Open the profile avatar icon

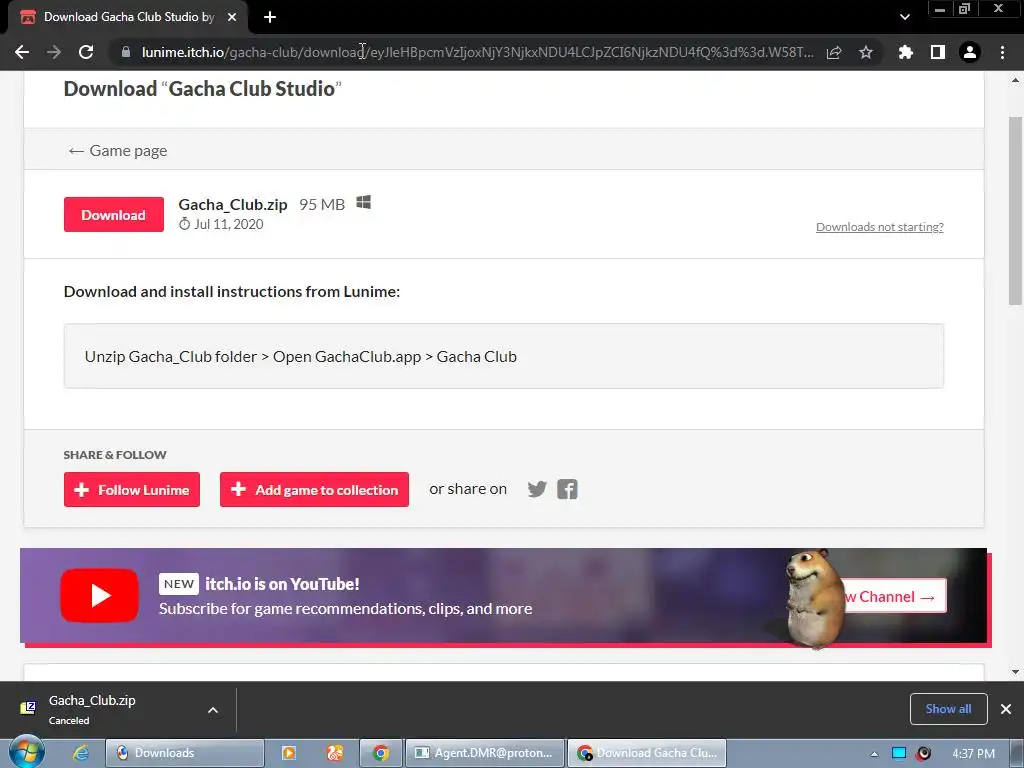click(x=970, y=52)
